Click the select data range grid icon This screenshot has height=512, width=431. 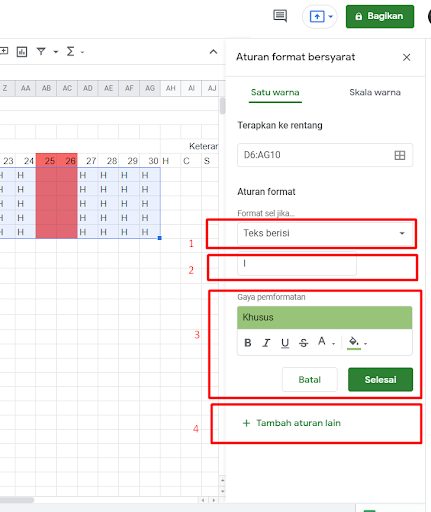pyautogui.click(x=400, y=155)
